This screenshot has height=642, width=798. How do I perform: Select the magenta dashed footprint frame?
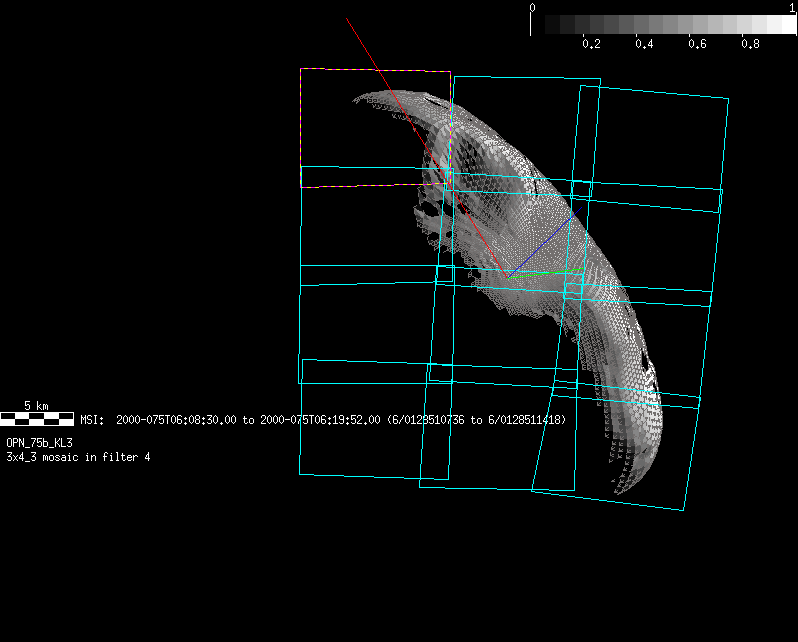[375, 71]
